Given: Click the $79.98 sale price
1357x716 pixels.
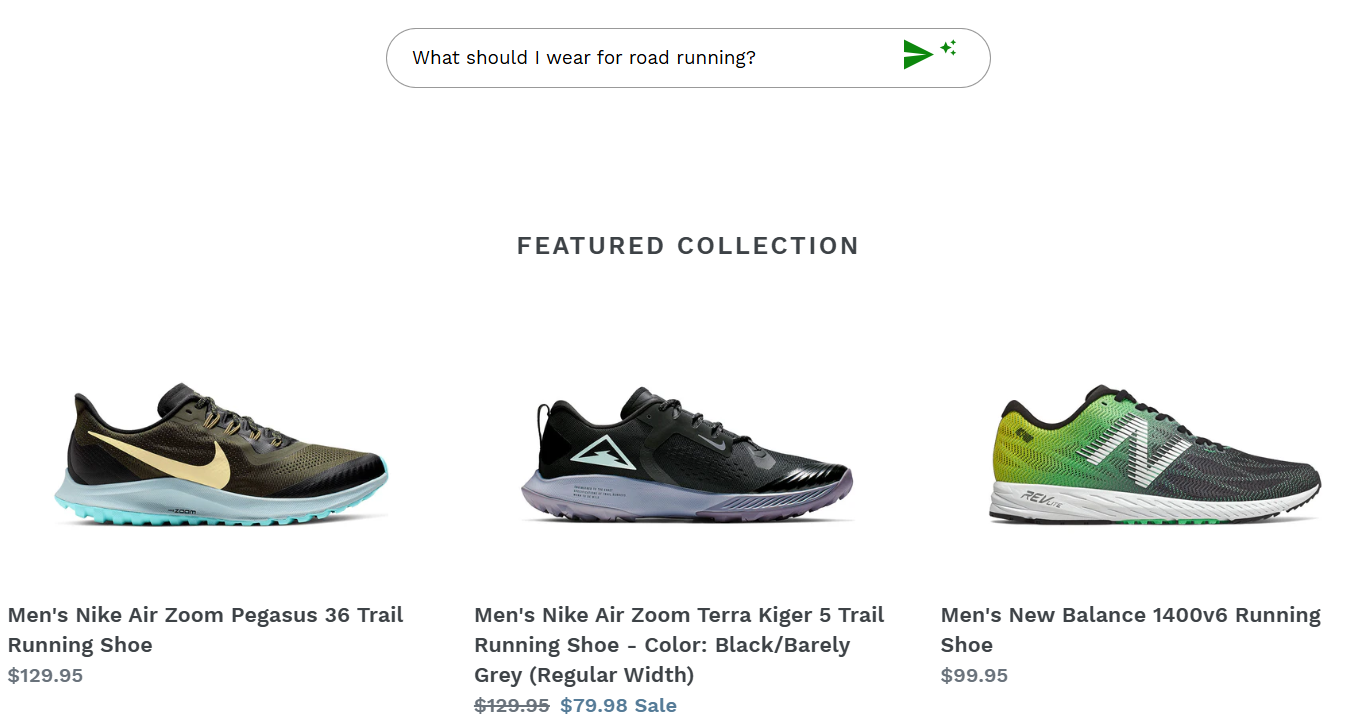Looking at the screenshot, I should [593, 705].
